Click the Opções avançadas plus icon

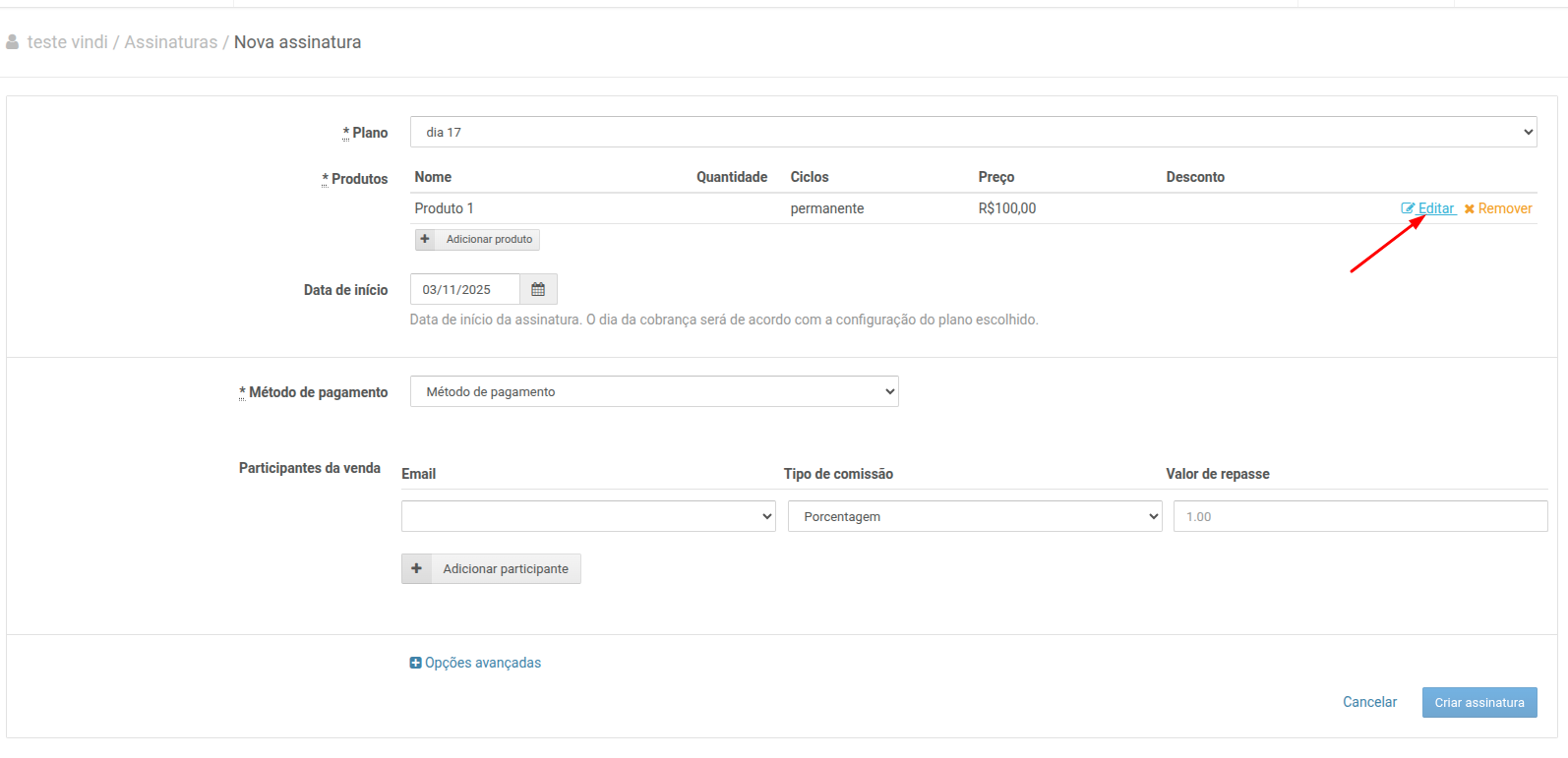416,663
